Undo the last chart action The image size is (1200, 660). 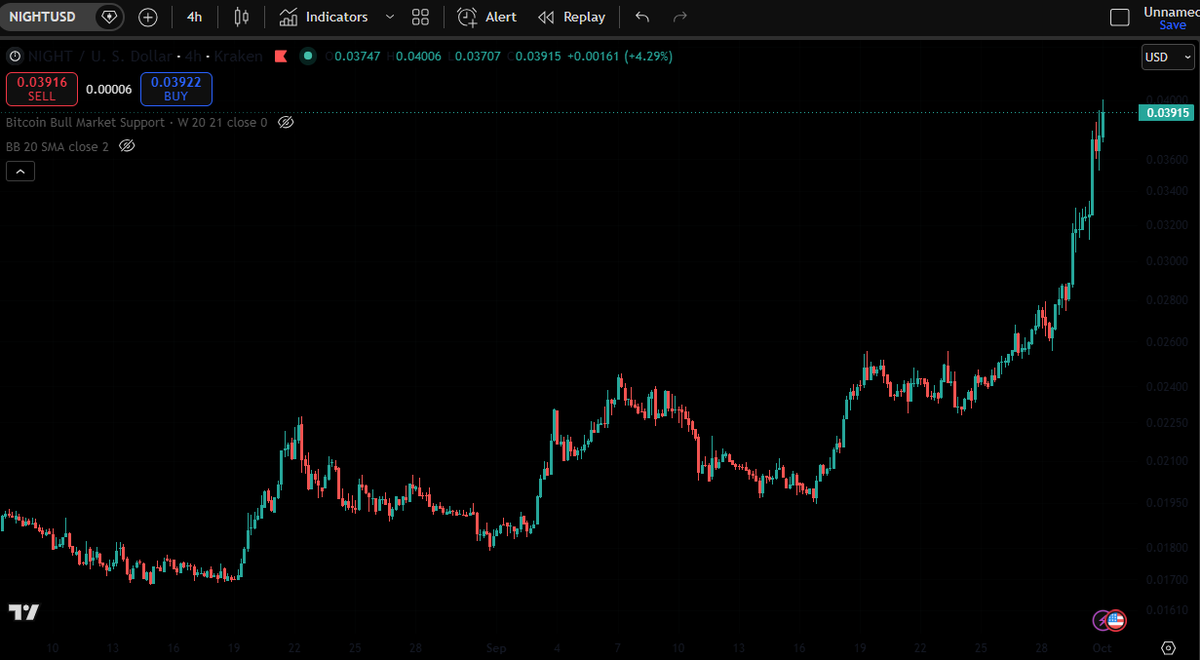tap(642, 17)
